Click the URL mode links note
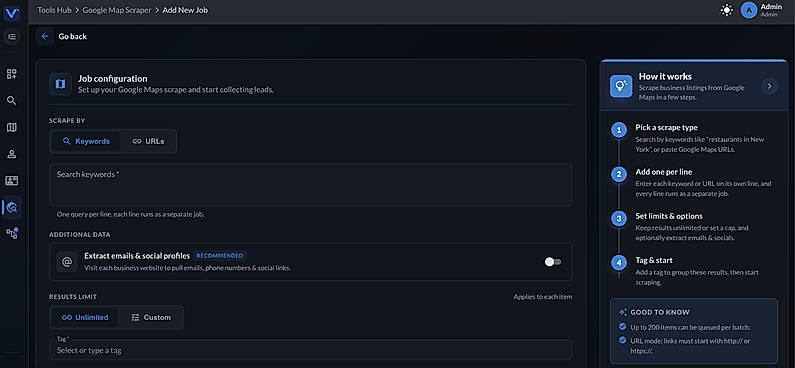Screen dimensions: 795x368 (x=690, y=345)
